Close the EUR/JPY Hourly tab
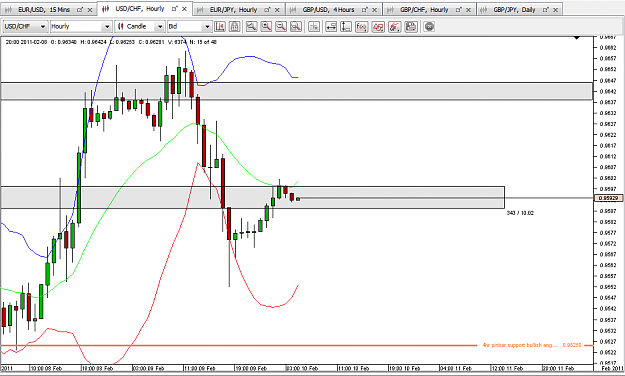The height and width of the screenshot is (376, 625). [x=277, y=10]
